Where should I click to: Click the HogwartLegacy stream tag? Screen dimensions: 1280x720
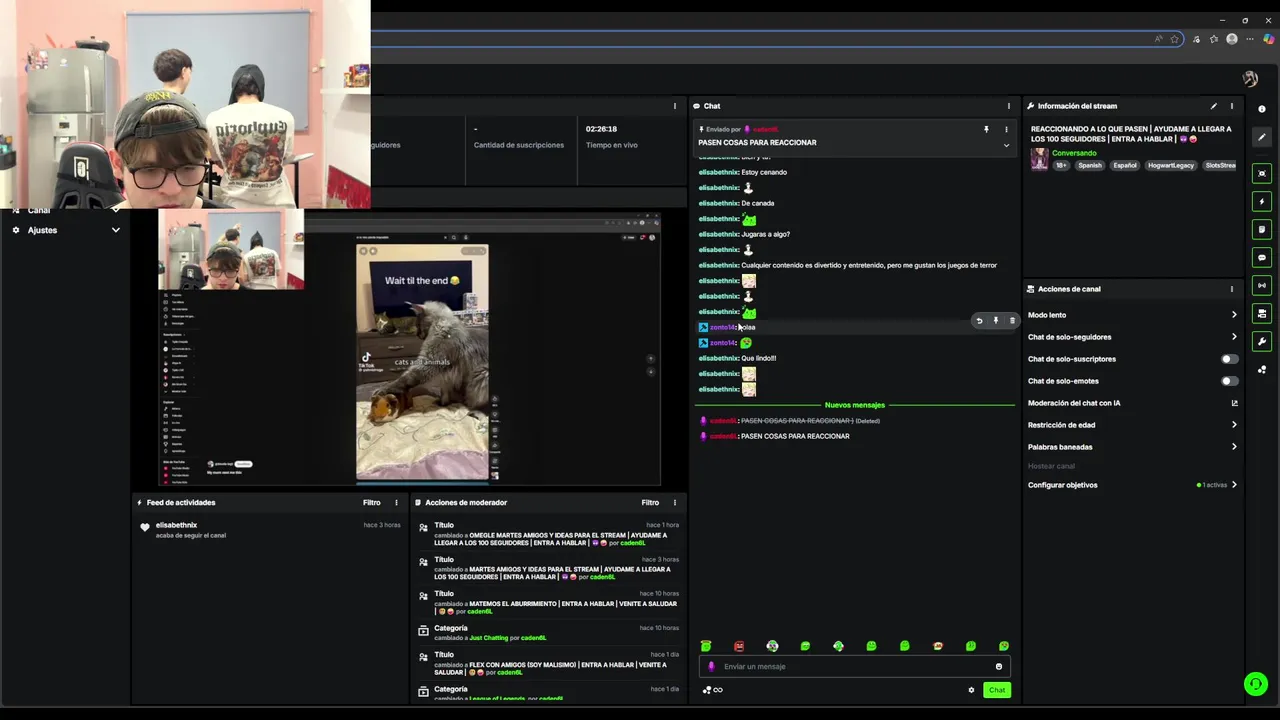1171,165
